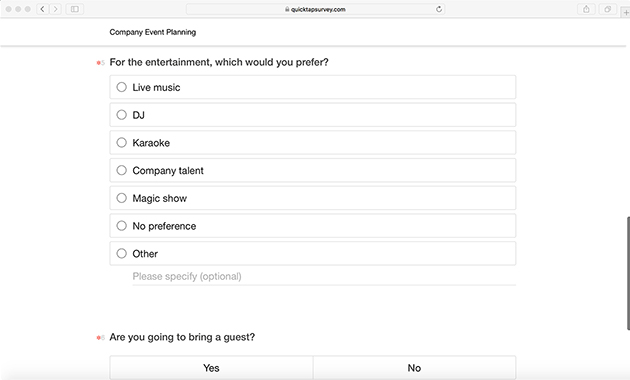Reload the page with the refresh icon

click(439, 9)
